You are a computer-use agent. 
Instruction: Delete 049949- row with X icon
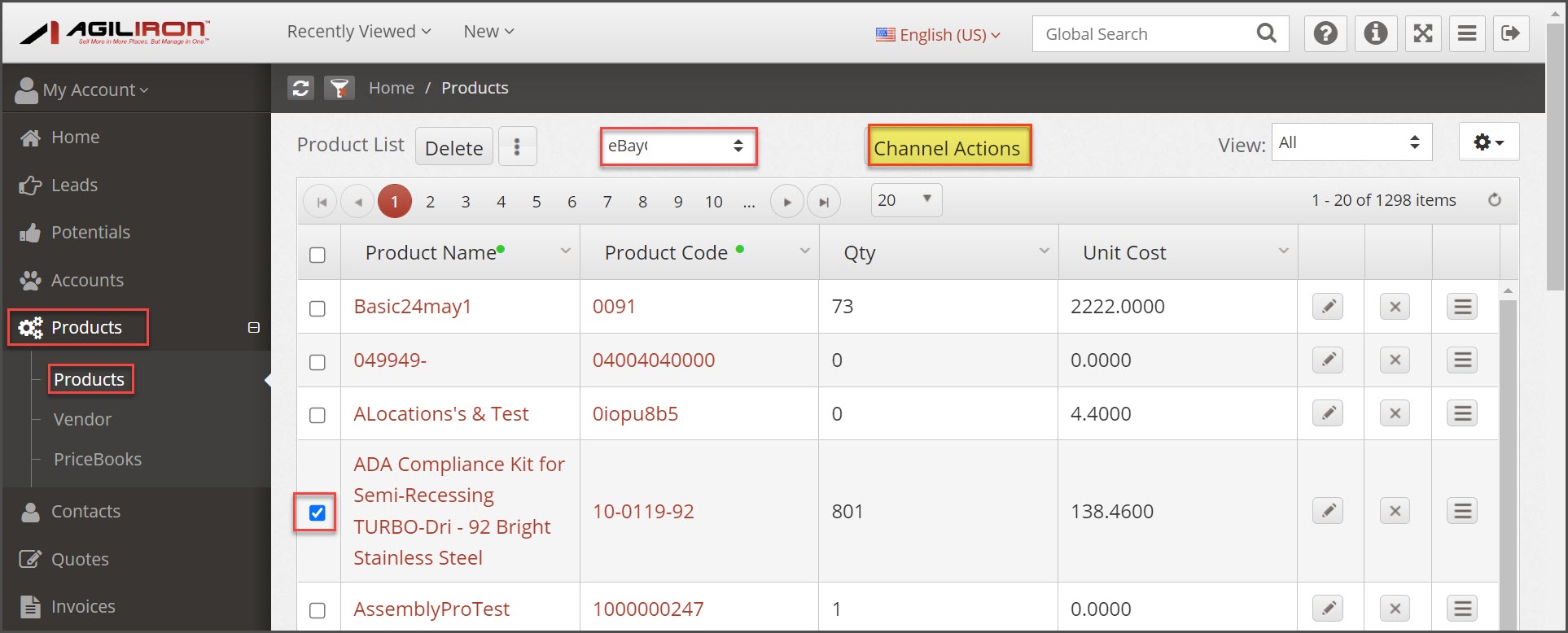coord(1395,360)
